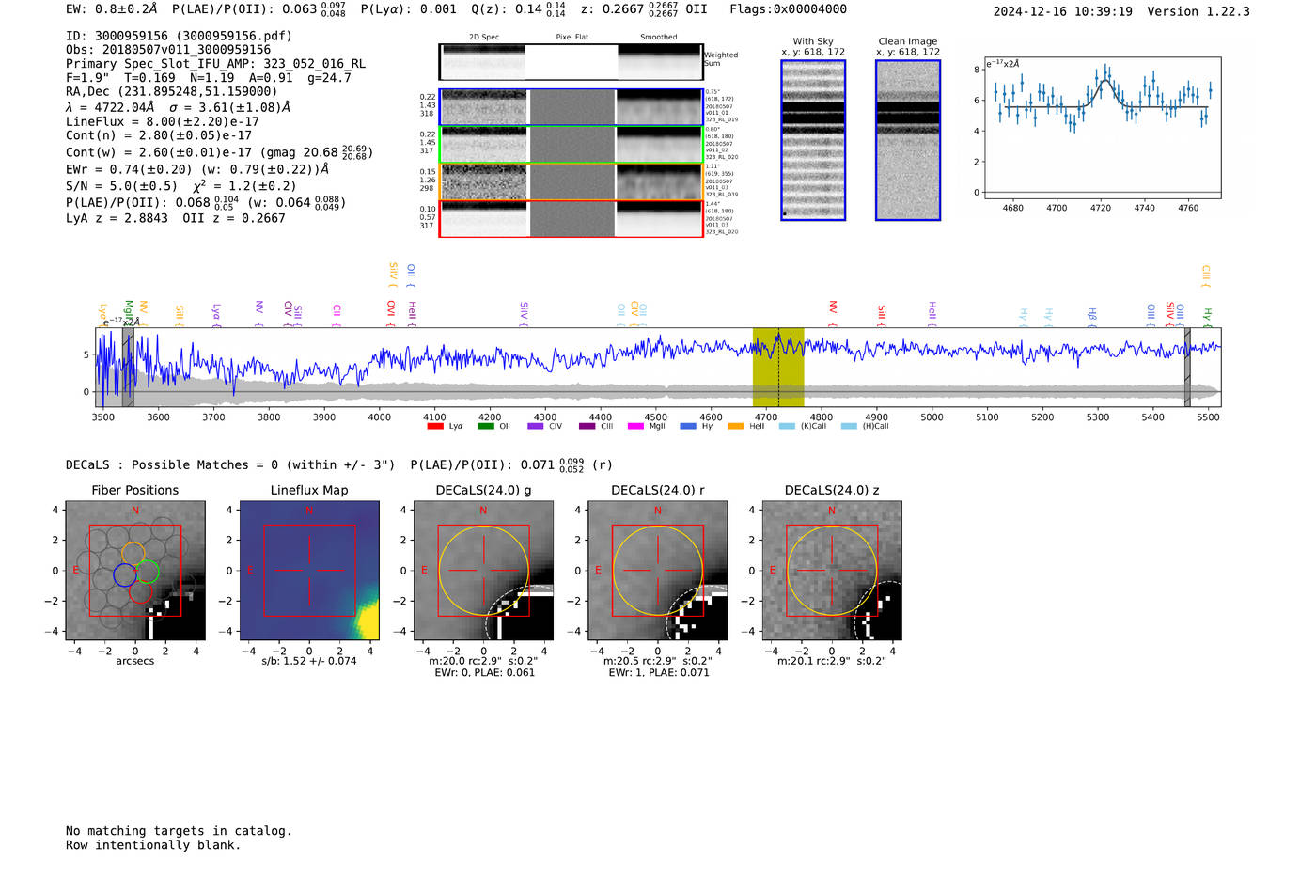This screenshot has width=1316, height=896.
Task: Click the (H)CaII legend swatch
Action: point(849,426)
